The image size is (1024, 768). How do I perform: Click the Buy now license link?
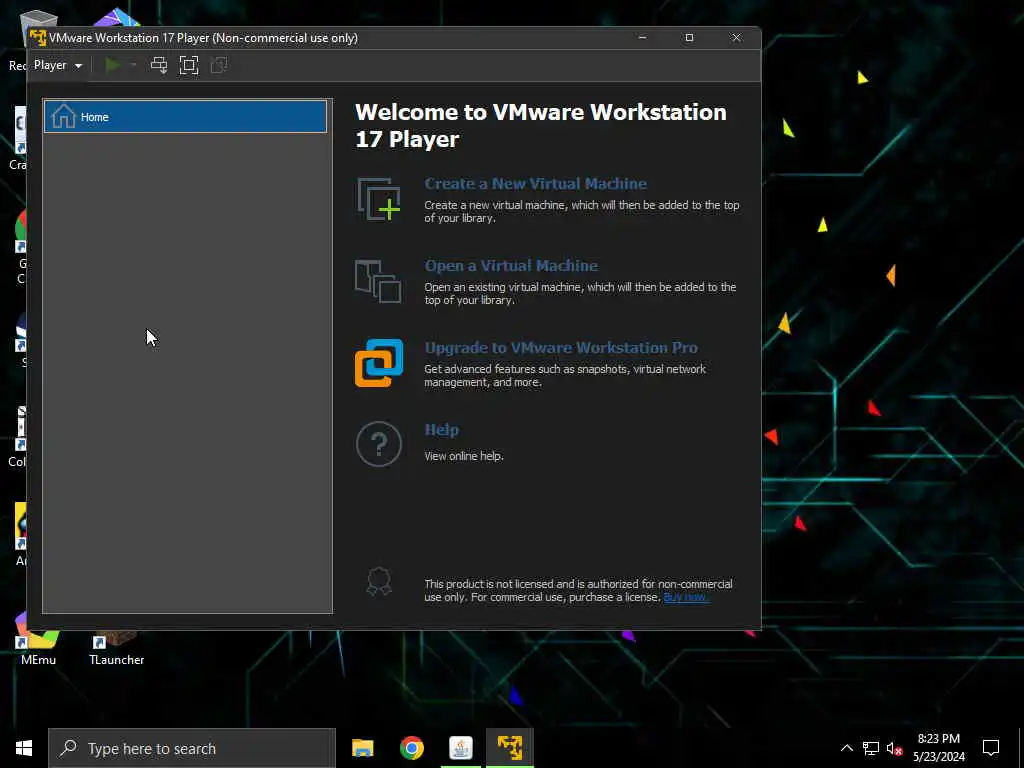coord(686,597)
